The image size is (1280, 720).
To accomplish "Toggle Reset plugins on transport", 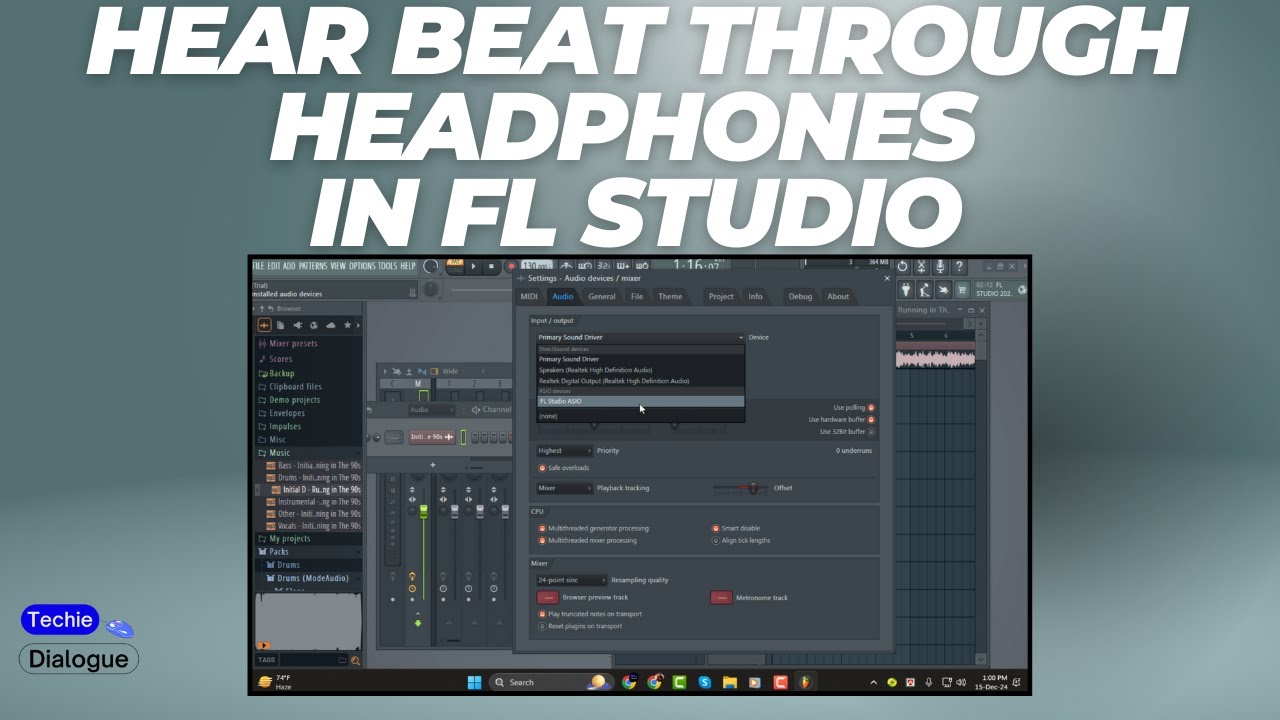I will point(543,626).
